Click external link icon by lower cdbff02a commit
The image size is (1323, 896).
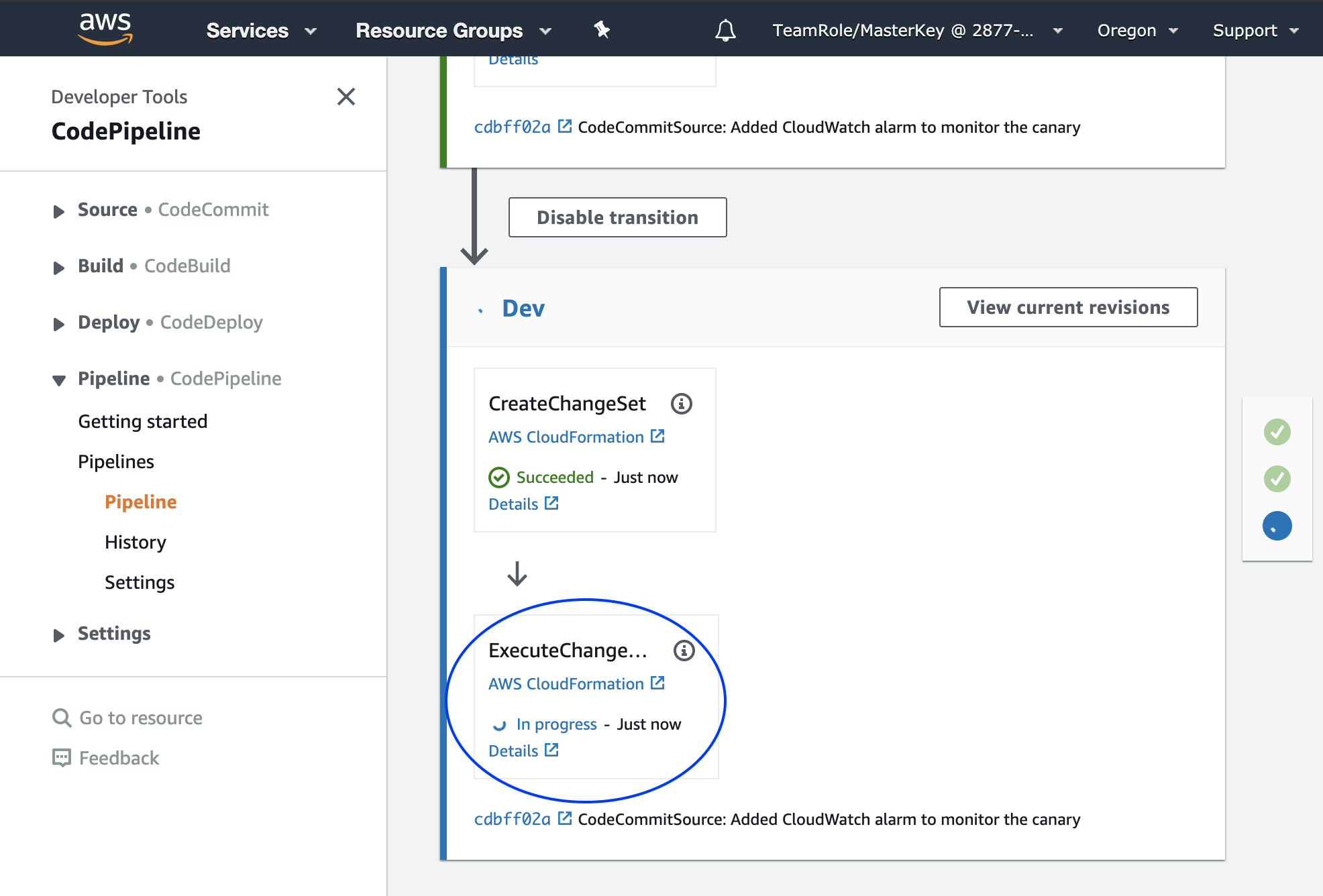click(x=565, y=818)
